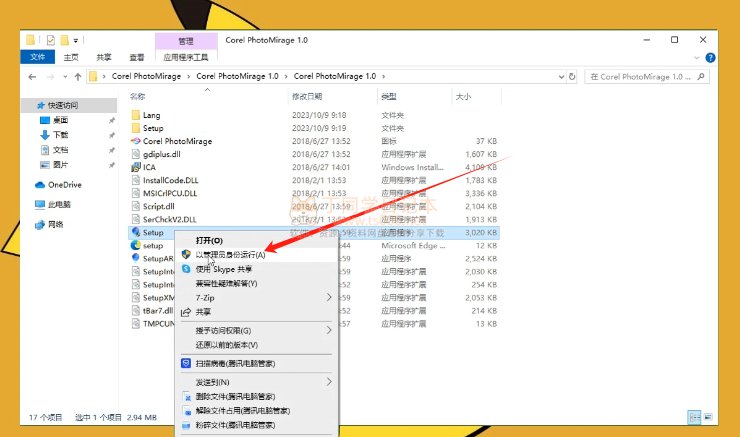This screenshot has height=437, width=740.
Task: Expand breadcrumb arrow after last Corel PhotoMirage 1.0
Action: coord(384,76)
